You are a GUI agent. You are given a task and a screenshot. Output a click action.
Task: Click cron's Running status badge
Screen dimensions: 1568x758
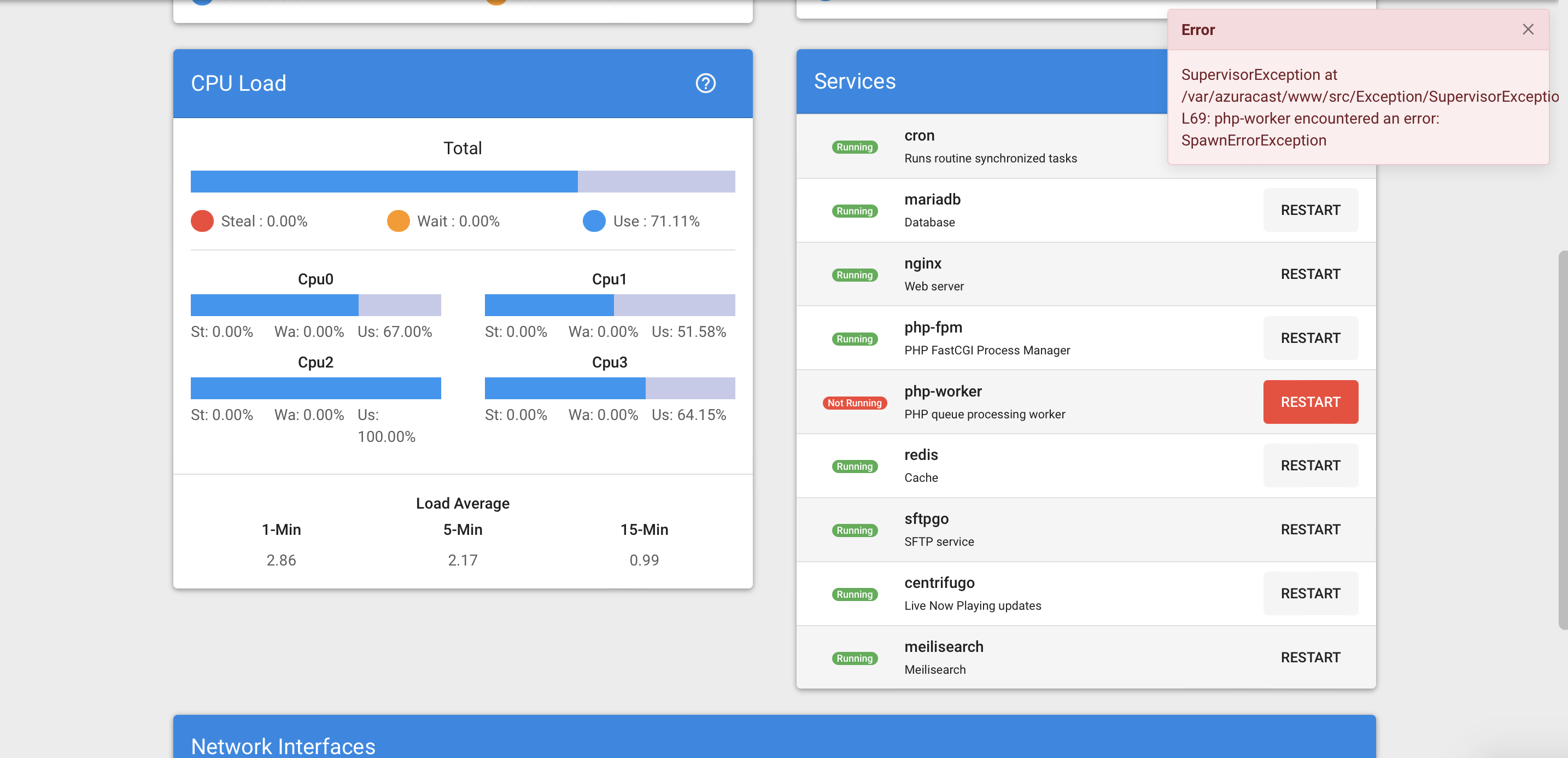[854, 147]
